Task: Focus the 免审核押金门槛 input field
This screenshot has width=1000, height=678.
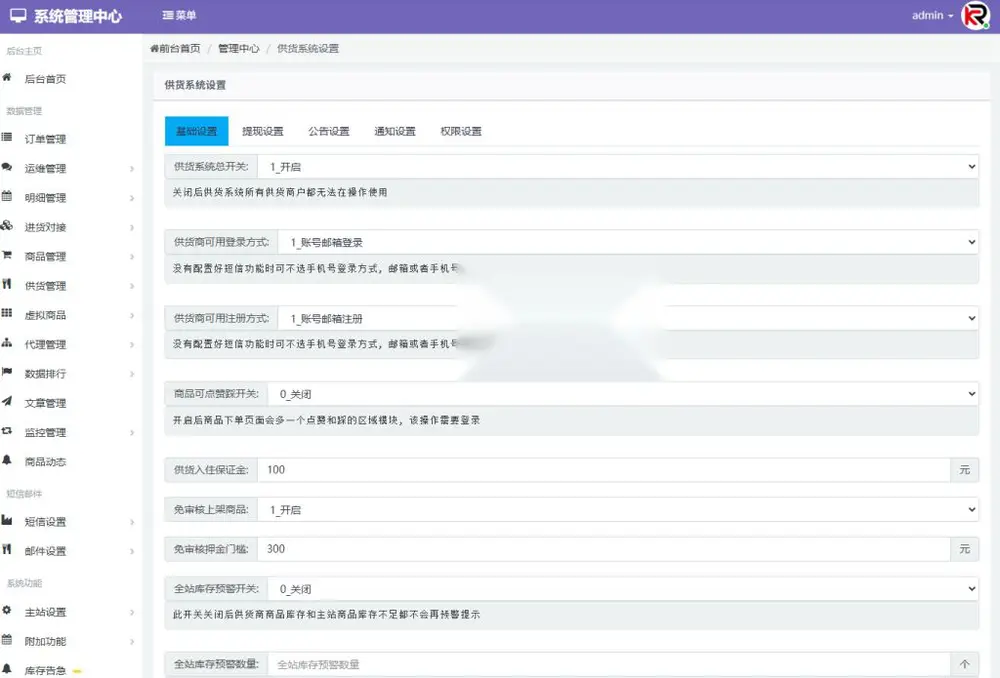Action: 604,549
